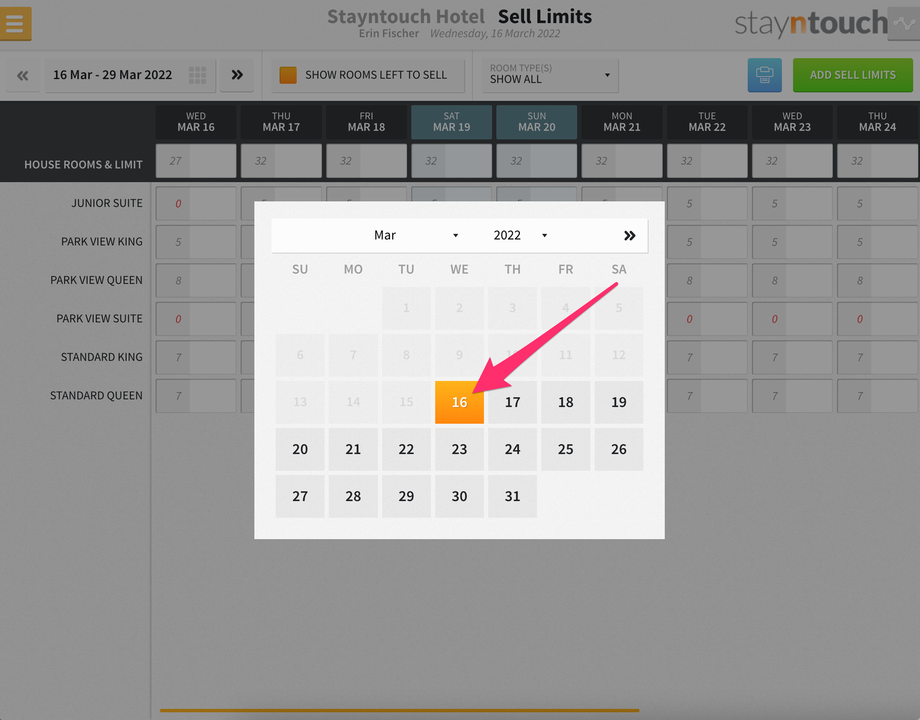
Task: Choose March 21 in calendar popup
Action: [x=353, y=449]
